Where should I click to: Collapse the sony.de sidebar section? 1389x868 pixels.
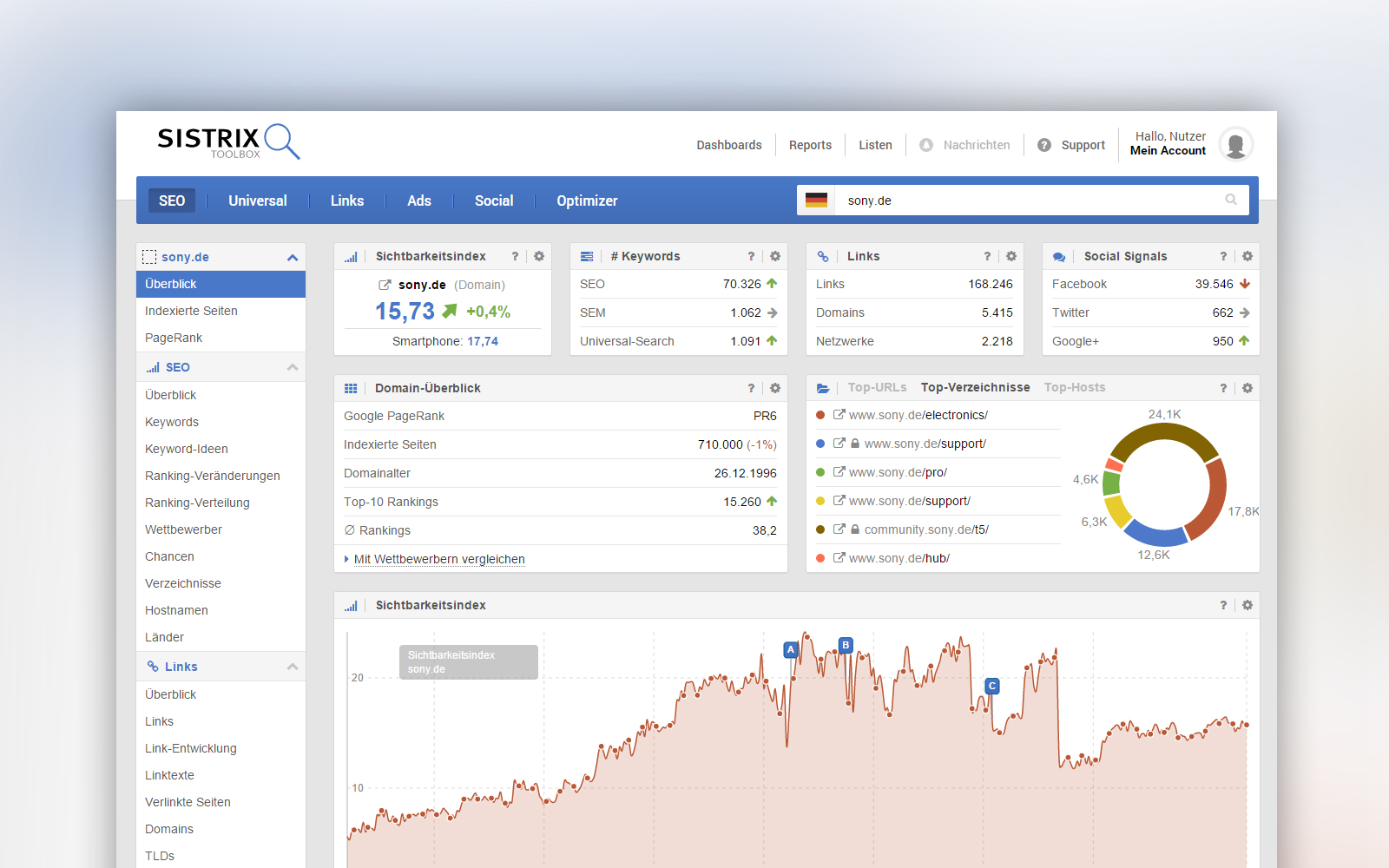[292, 258]
